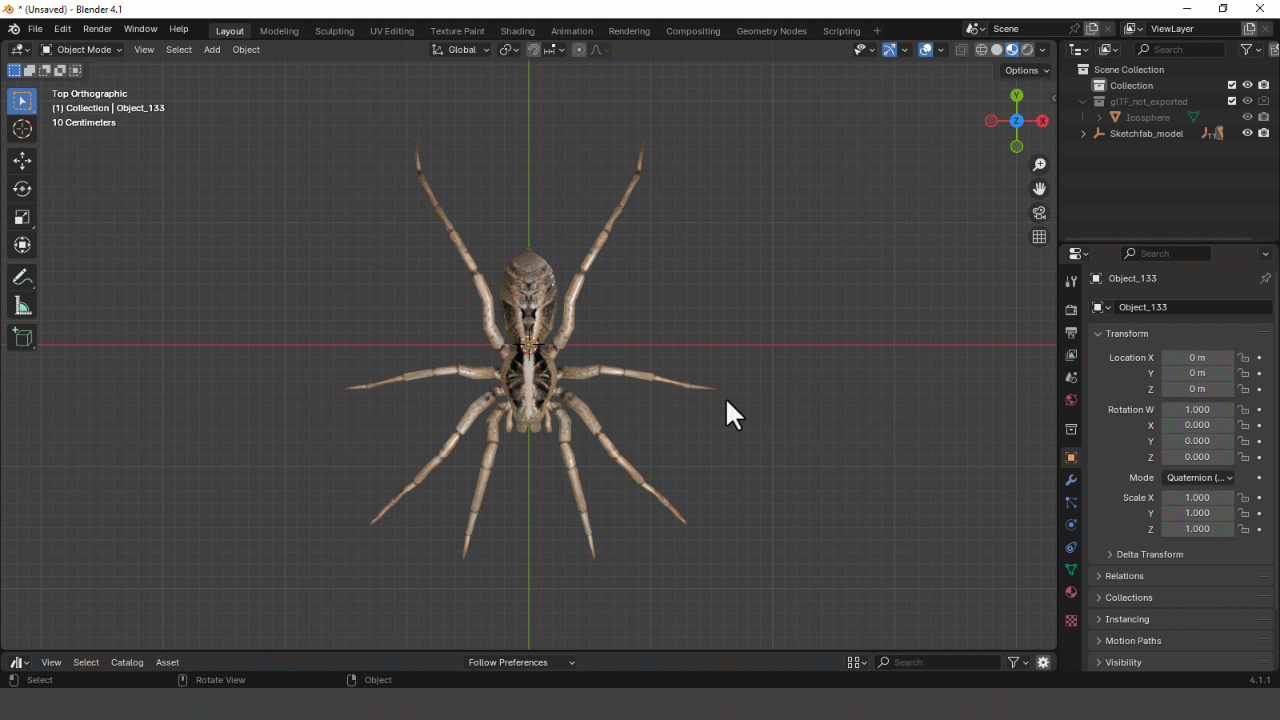Uncheck the Collection exclude checkbox
This screenshot has height=720, width=1280.
[x=1231, y=85]
